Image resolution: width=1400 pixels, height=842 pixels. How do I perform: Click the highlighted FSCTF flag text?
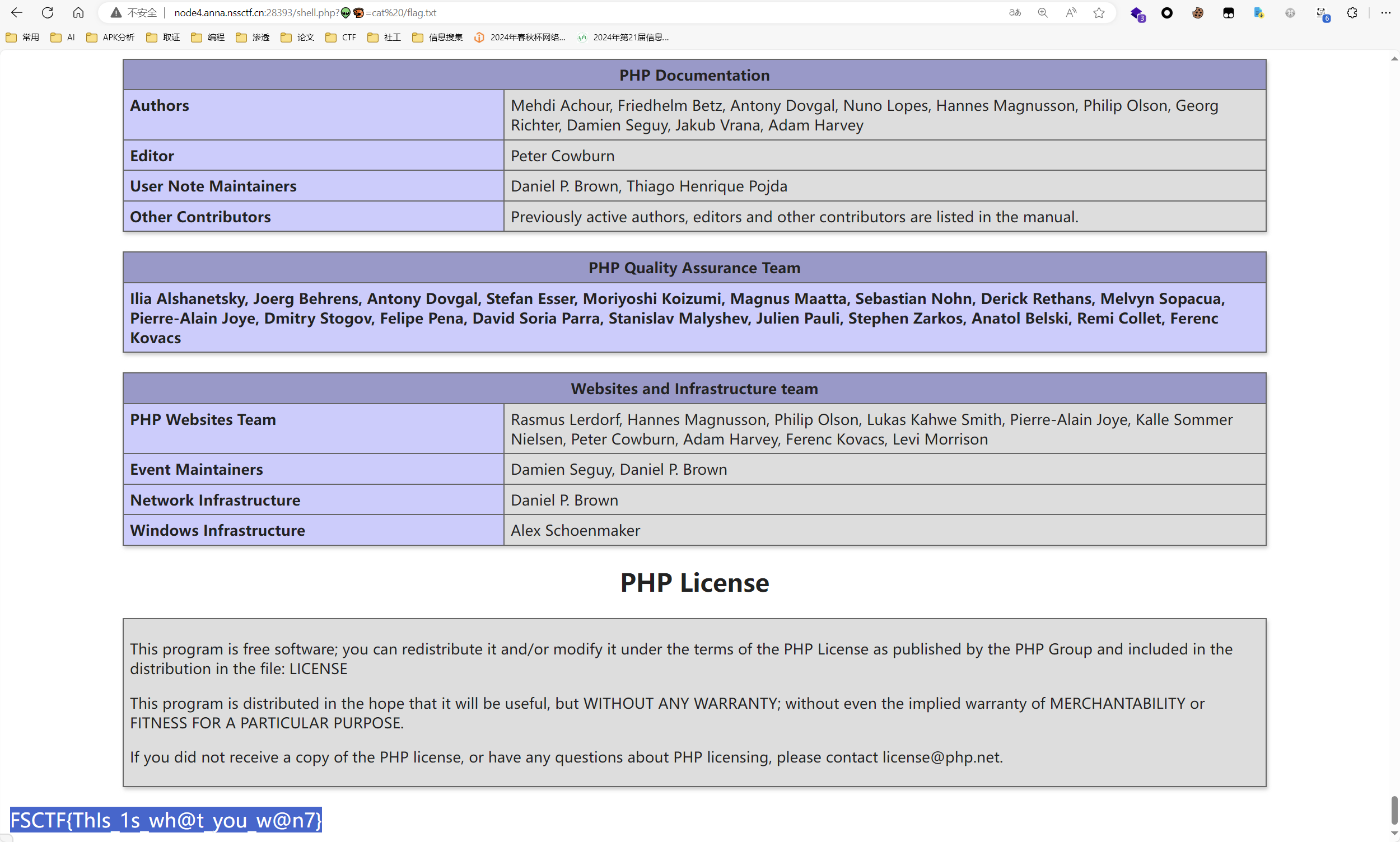coord(166,820)
